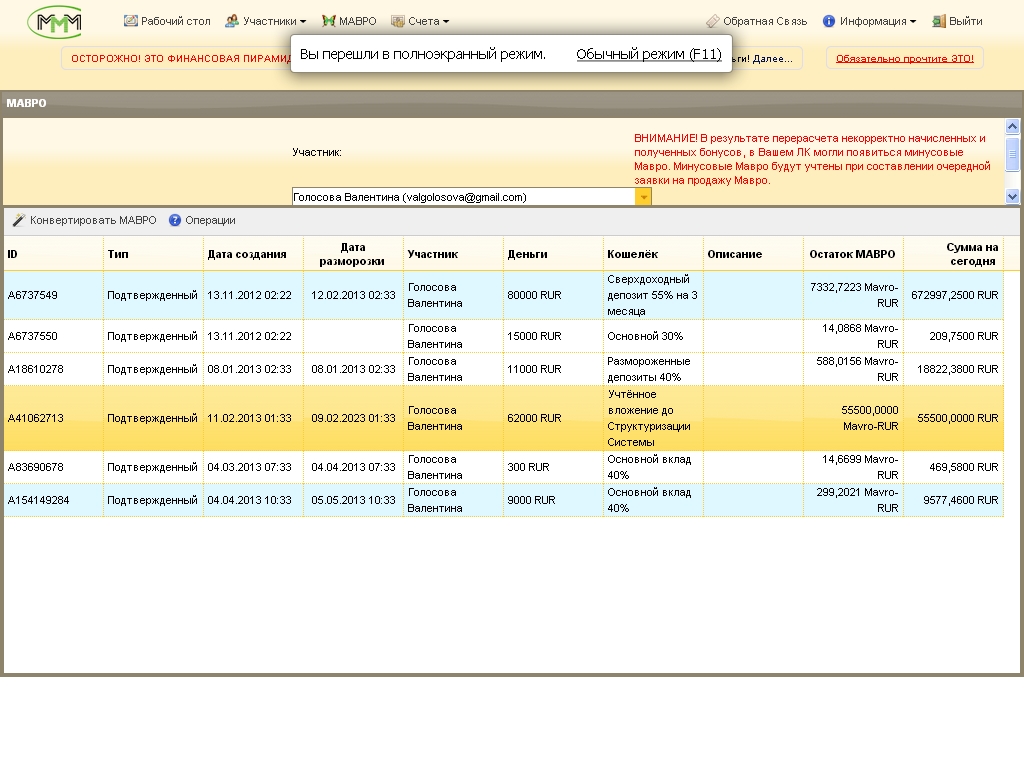Click Сверхдоходный депозит 55% wallet cell
The height and width of the screenshot is (768, 1024).
click(653, 295)
